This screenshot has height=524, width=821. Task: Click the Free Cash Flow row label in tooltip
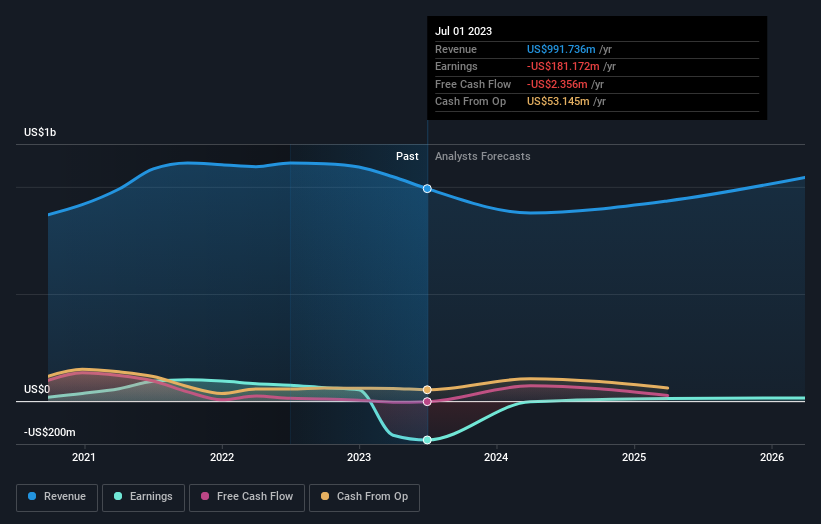coord(473,84)
